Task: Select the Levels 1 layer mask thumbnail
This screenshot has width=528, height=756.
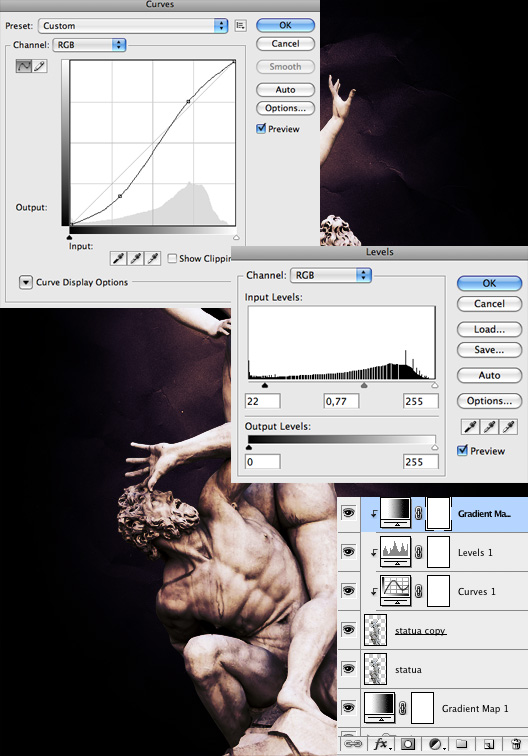Action: coord(439,552)
